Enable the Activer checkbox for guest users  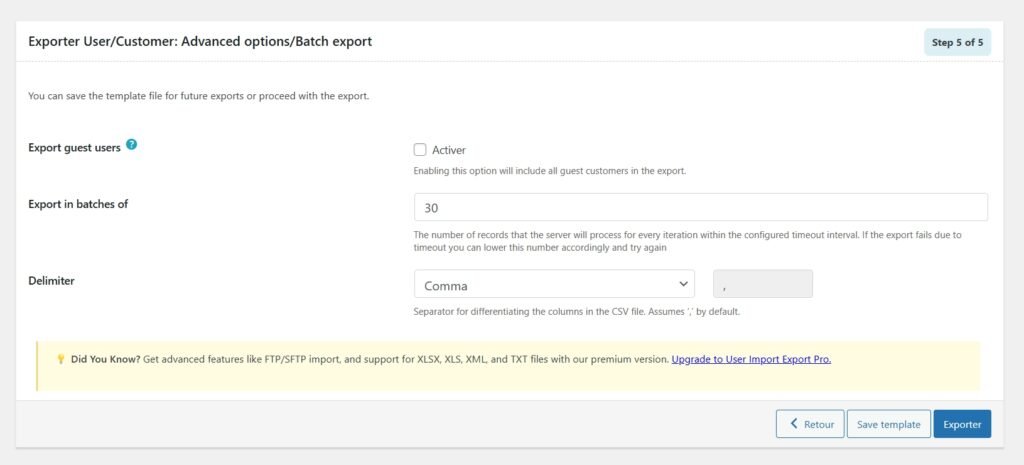pyautogui.click(x=420, y=150)
